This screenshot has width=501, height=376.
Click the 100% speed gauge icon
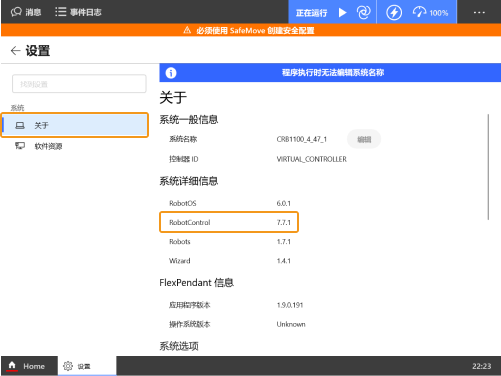[419, 13]
